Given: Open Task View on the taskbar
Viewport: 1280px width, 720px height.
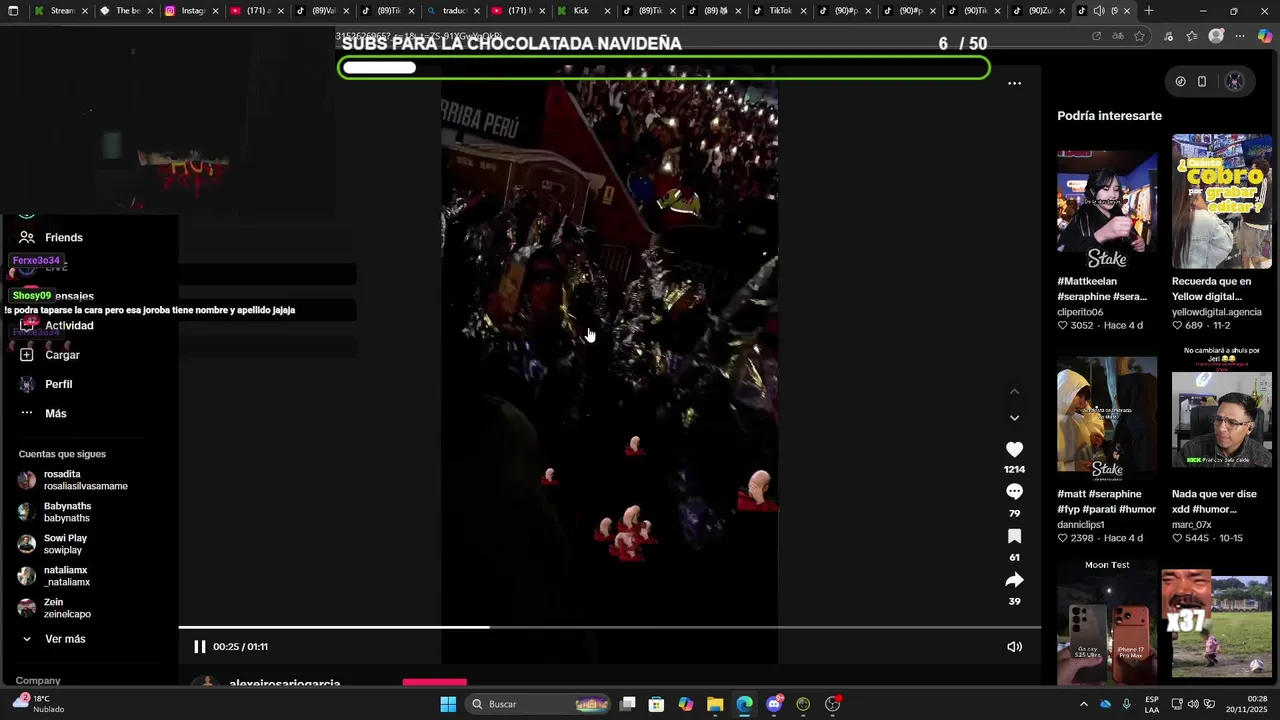Looking at the screenshot, I should [628, 704].
